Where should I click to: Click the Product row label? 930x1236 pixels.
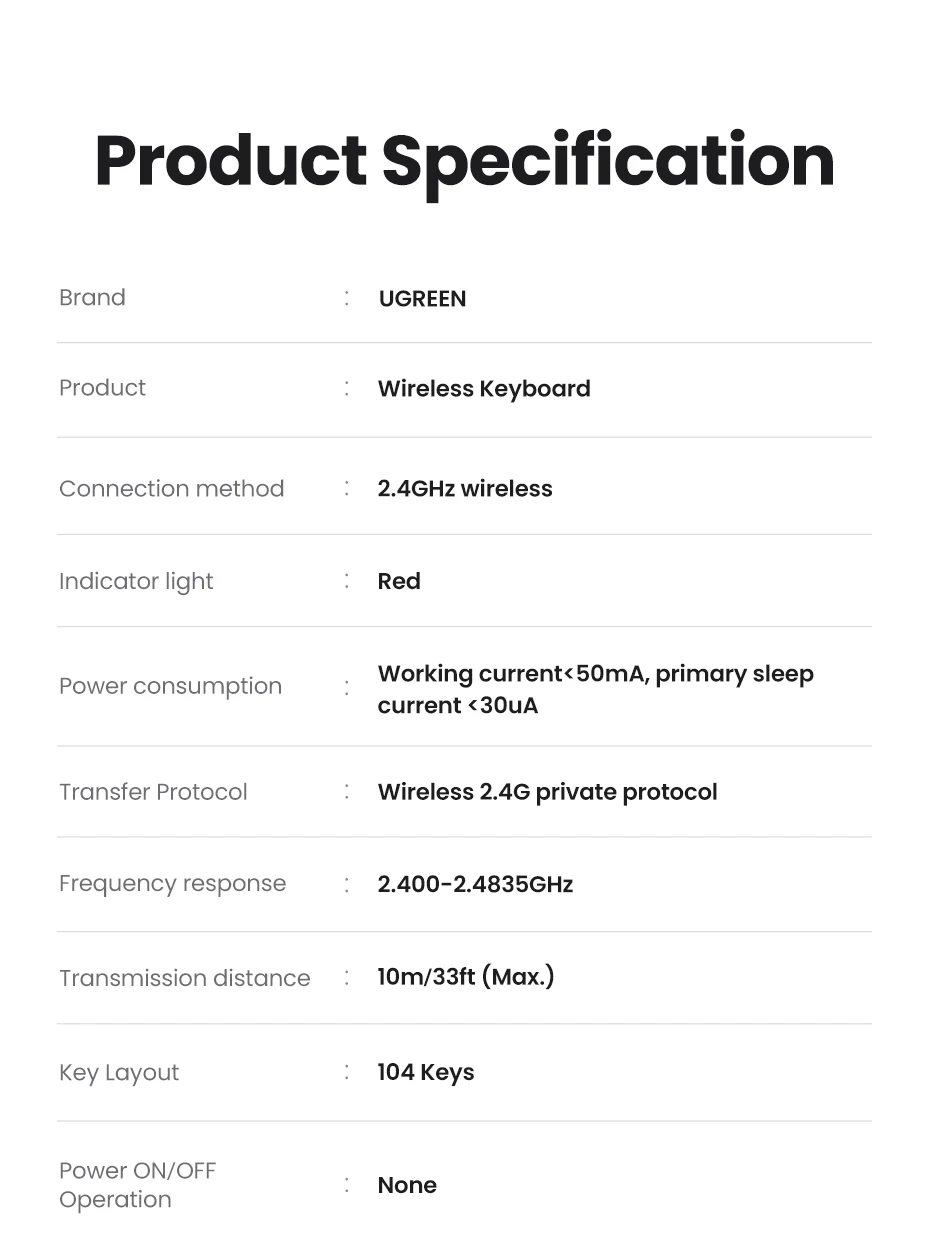[102, 388]
